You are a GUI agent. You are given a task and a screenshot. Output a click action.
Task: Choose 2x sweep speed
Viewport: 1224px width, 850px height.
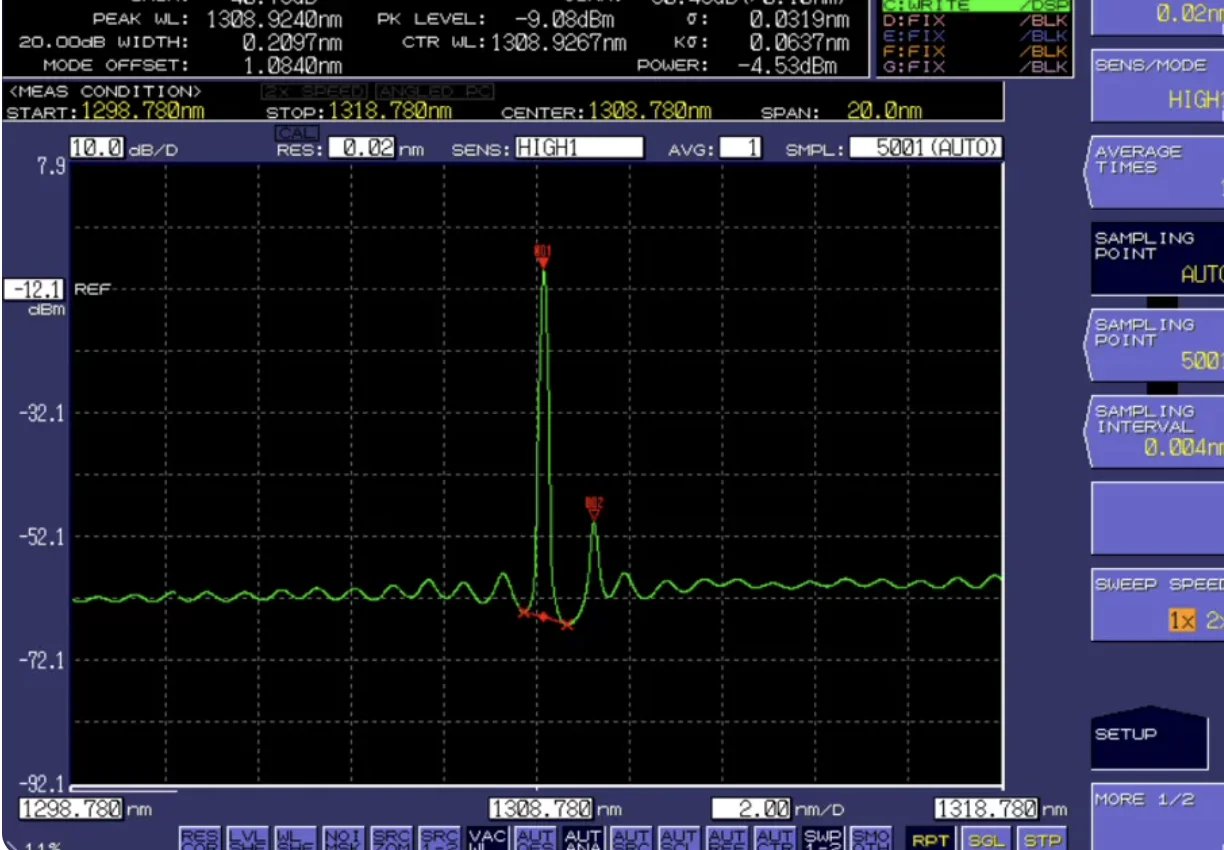click(1213, 620)
